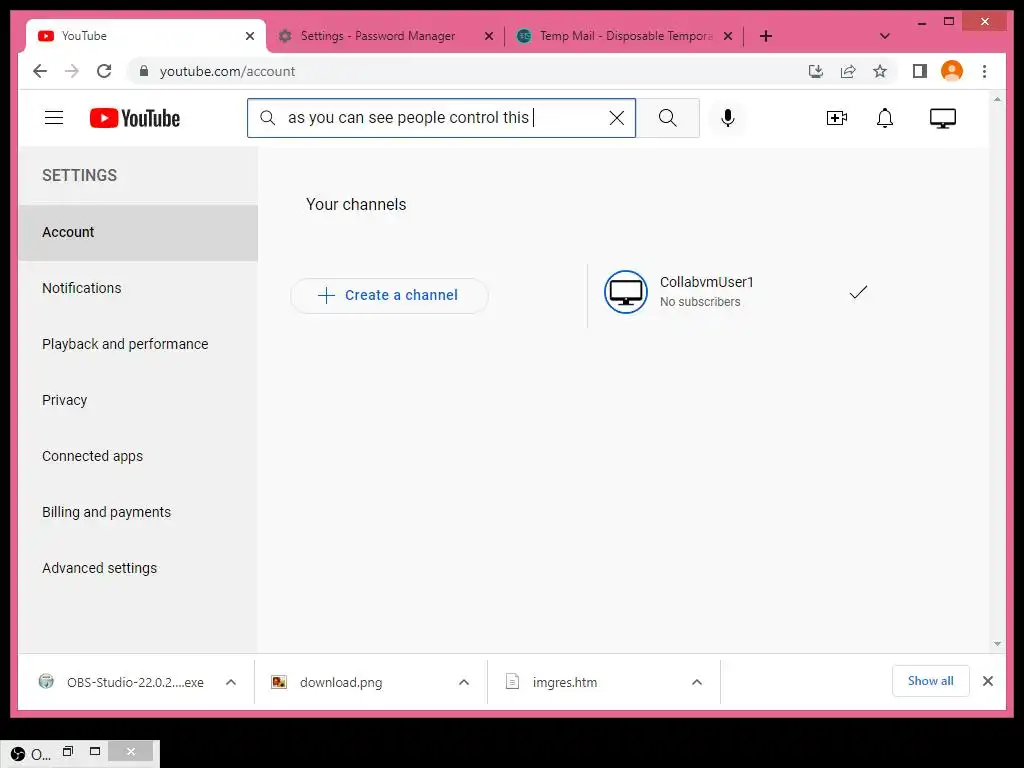
Task: Expand options for OBS-Studio download
Action: [231, 682]
